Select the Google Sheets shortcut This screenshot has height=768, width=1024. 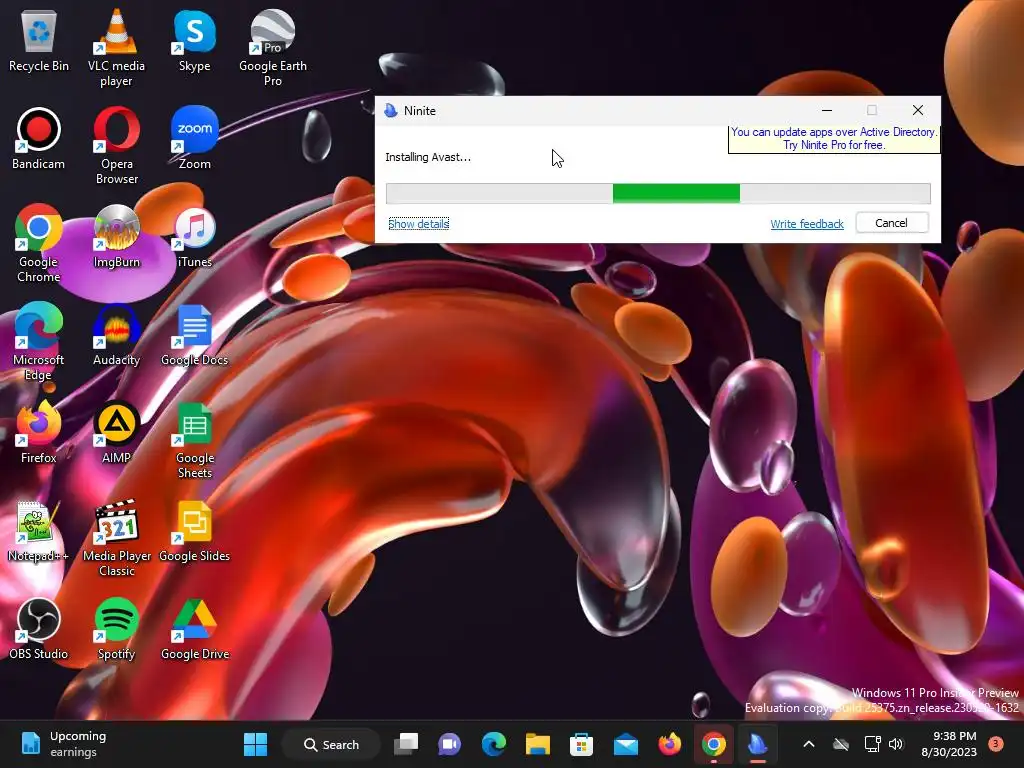(195, 440)
